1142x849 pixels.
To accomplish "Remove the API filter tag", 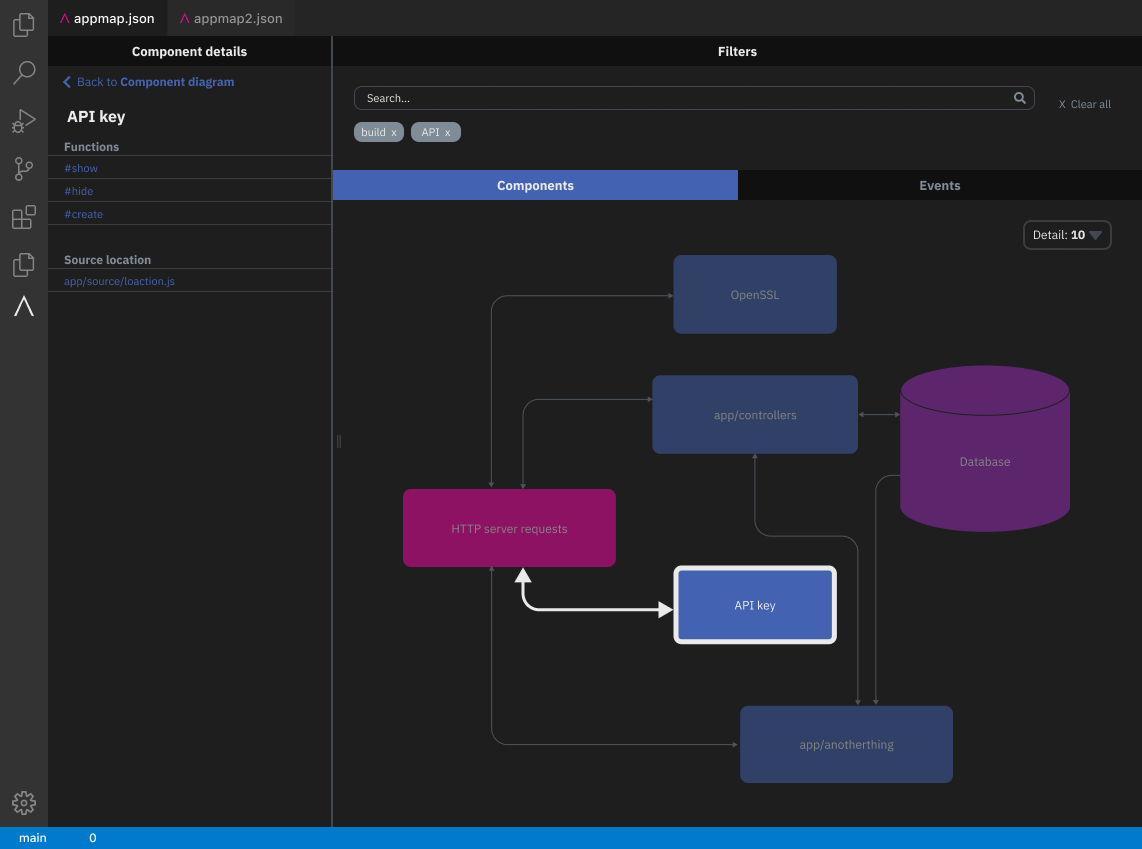I will coord(448,131).
